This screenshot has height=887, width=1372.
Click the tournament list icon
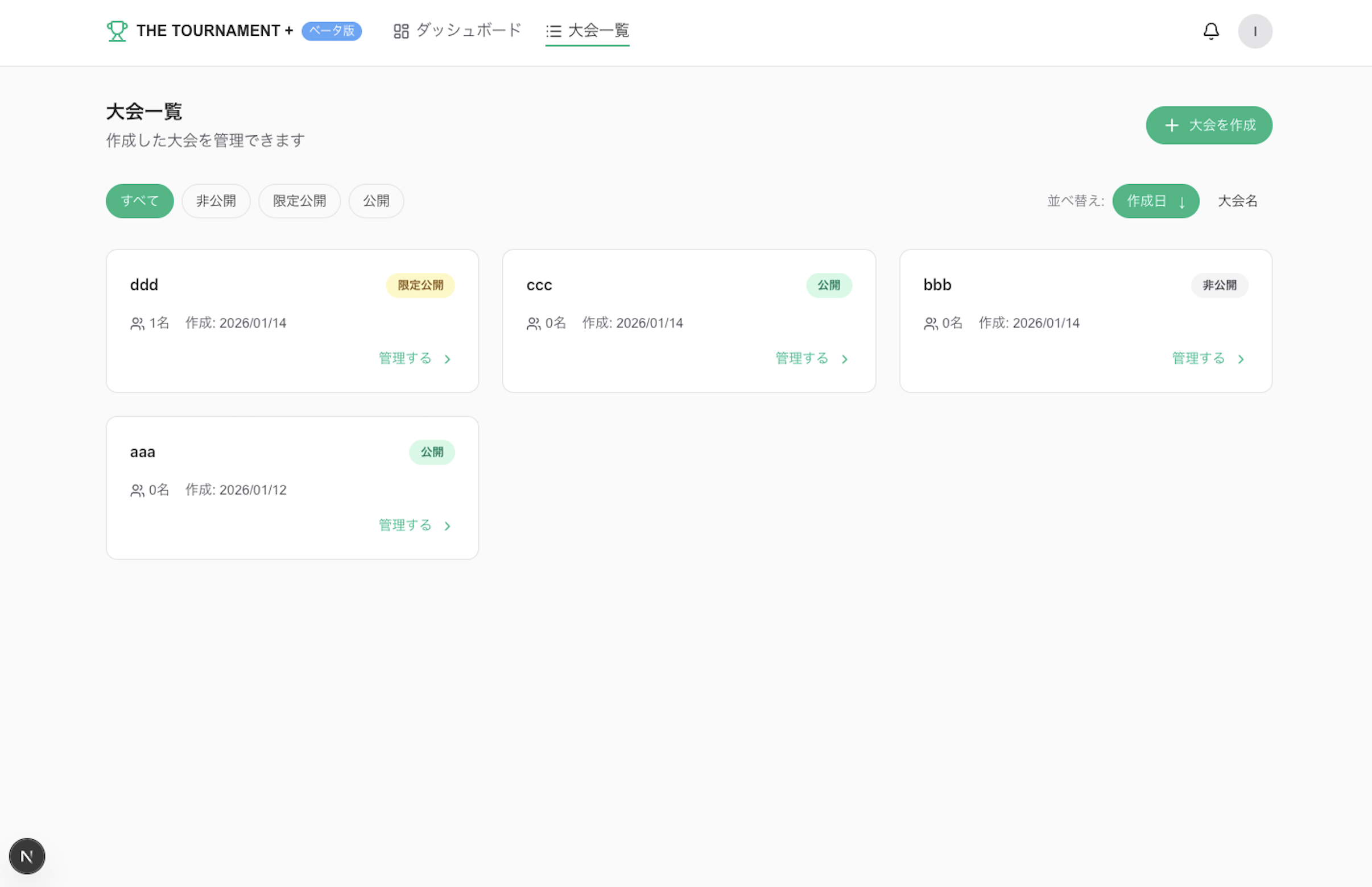pos(553,31)
